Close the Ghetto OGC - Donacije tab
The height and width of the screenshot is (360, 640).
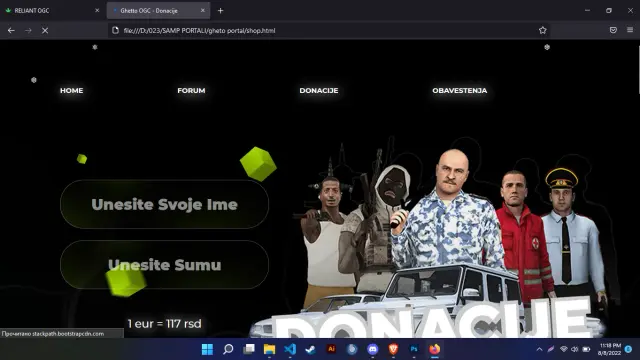[202, 11]
